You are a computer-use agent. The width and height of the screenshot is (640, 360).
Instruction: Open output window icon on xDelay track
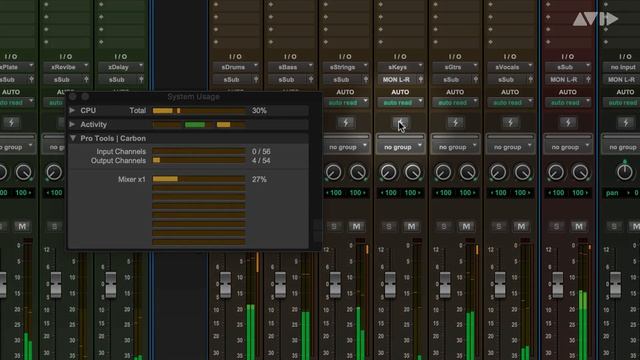(x=141, y=80)
